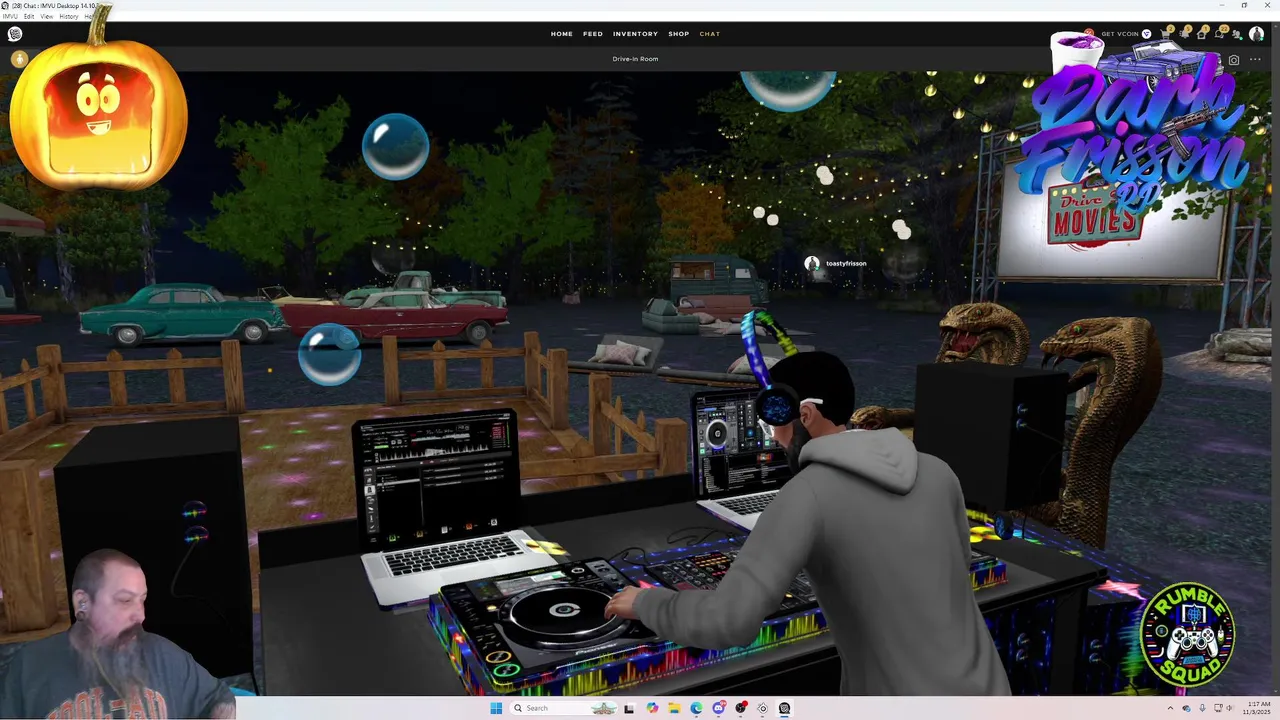Open the IMVU menu in the menu bar

pos(9,16)
